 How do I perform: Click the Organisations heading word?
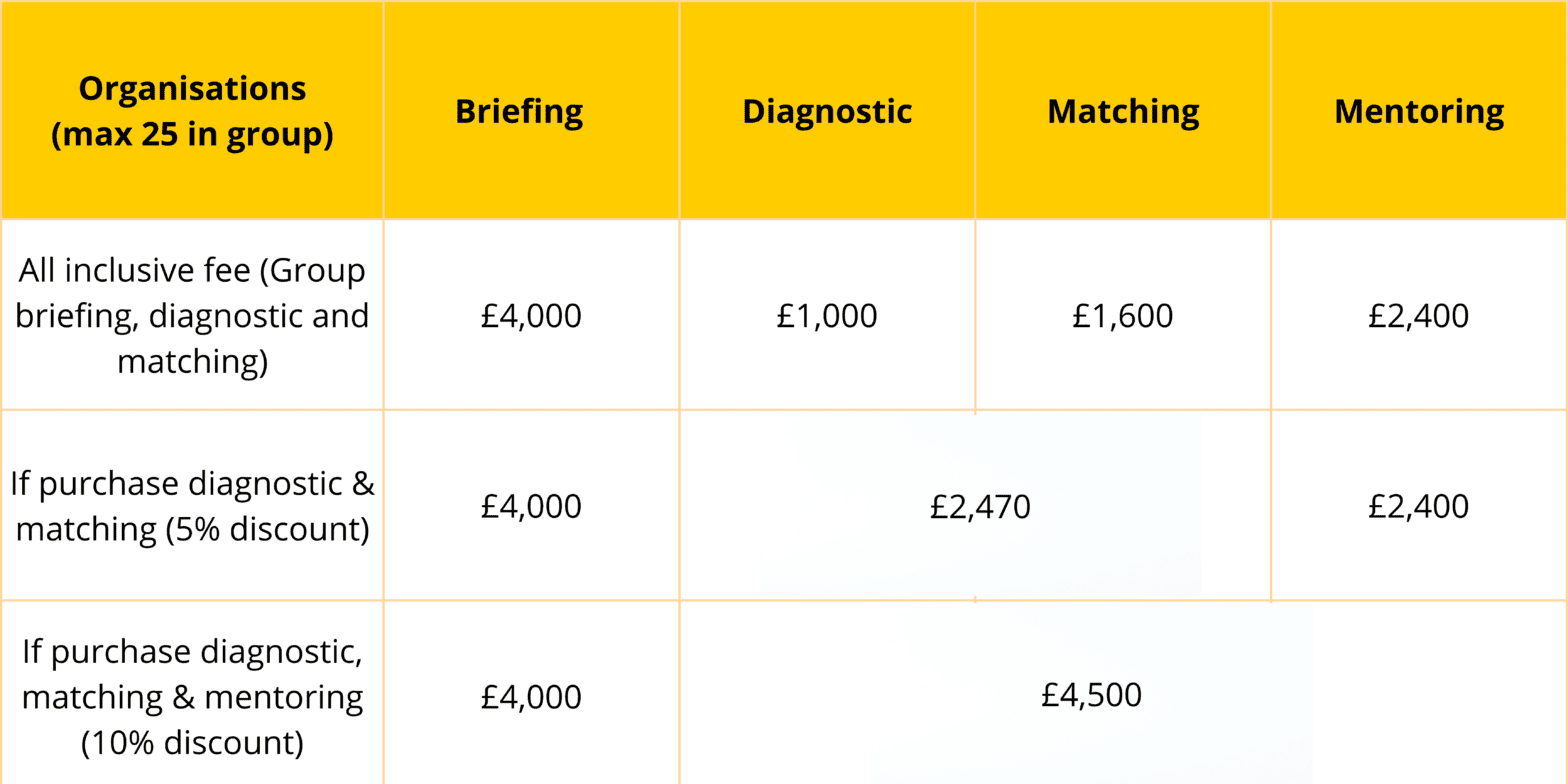(192, 88)
